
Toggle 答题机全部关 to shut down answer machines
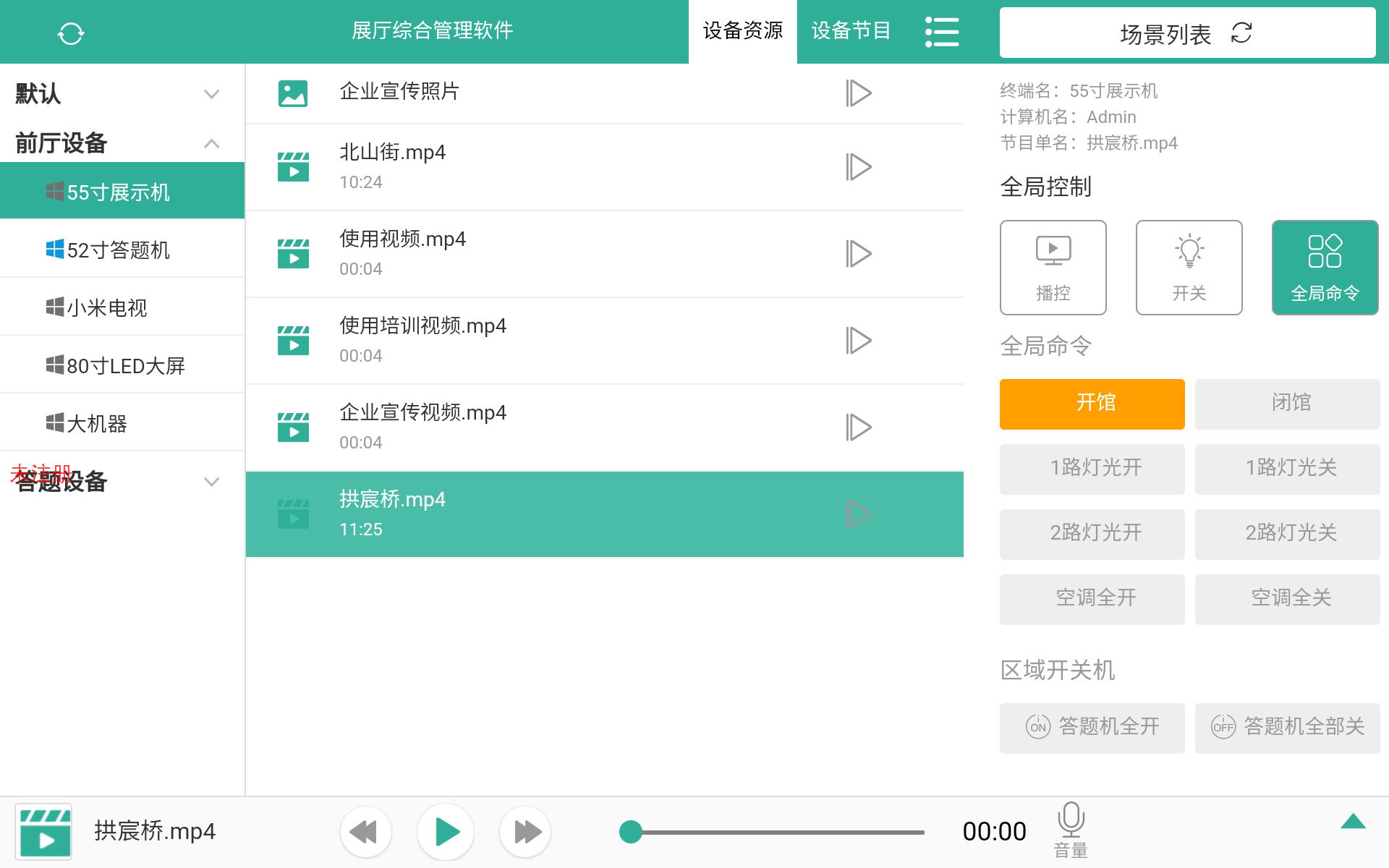[1287, 728]
